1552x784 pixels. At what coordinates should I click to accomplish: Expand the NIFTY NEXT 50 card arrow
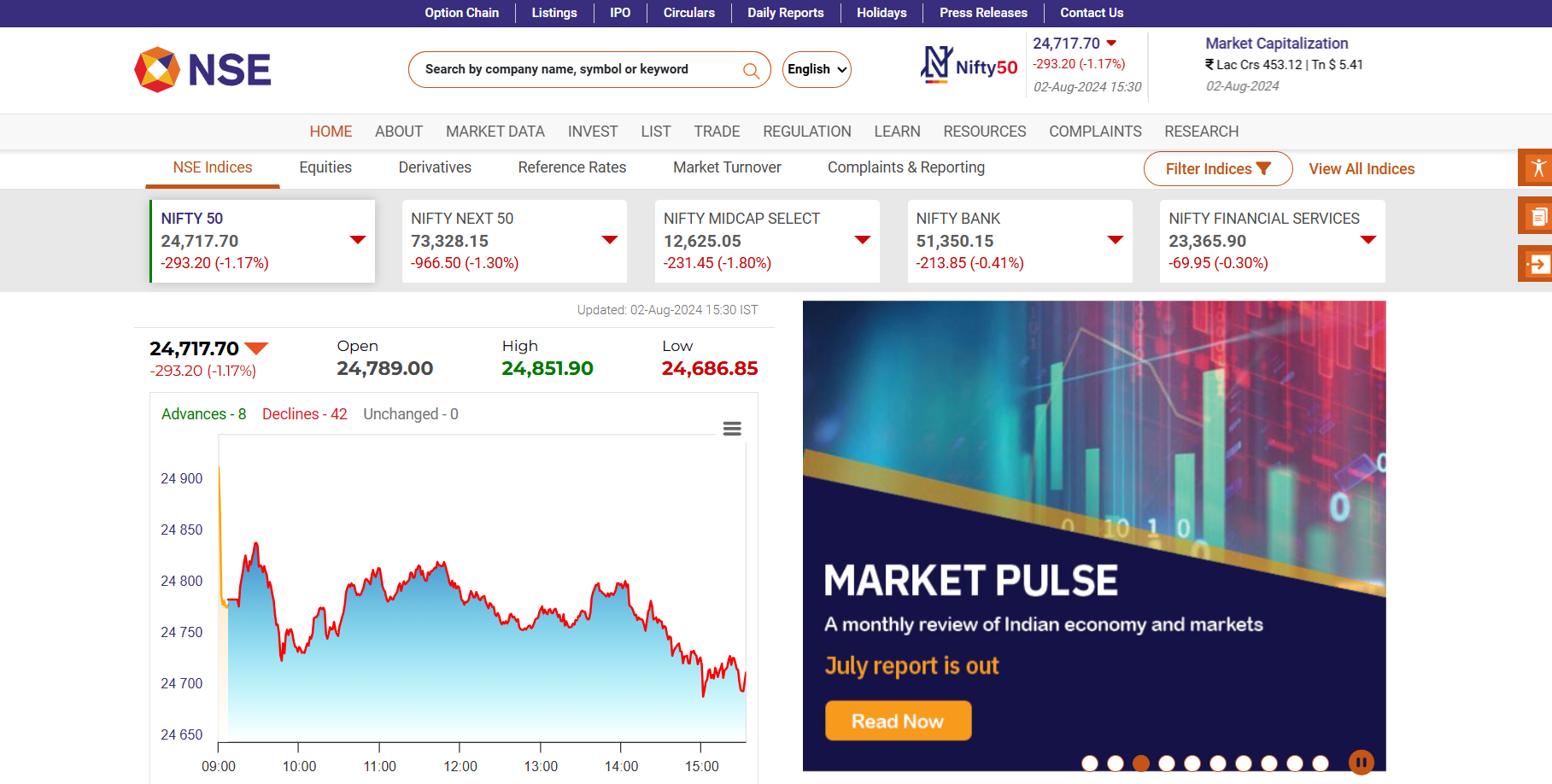tap(610, 240)
